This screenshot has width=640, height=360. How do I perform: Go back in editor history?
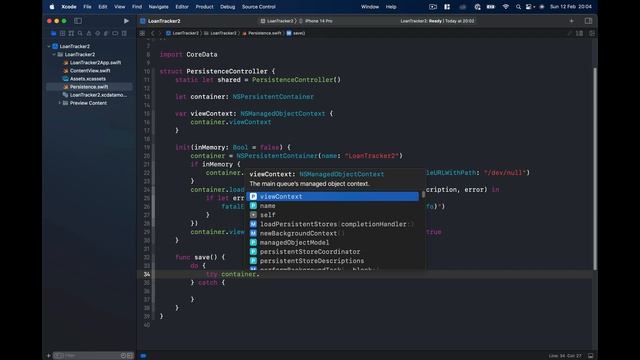coord(153,33)
